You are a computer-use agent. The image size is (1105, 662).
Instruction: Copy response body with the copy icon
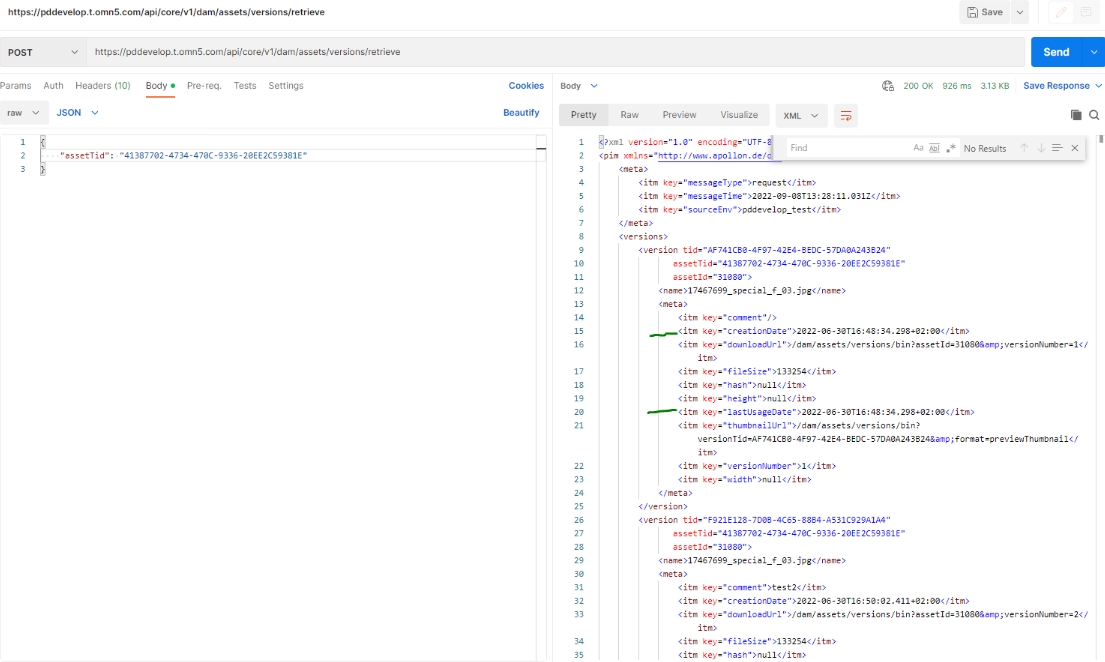1076,115
